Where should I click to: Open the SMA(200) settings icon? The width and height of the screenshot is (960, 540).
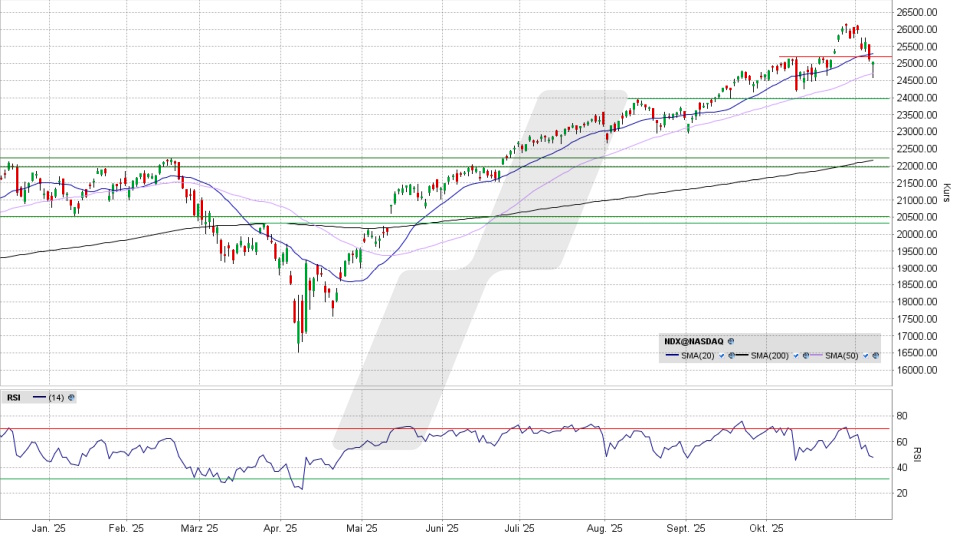[x=806, y=356]
